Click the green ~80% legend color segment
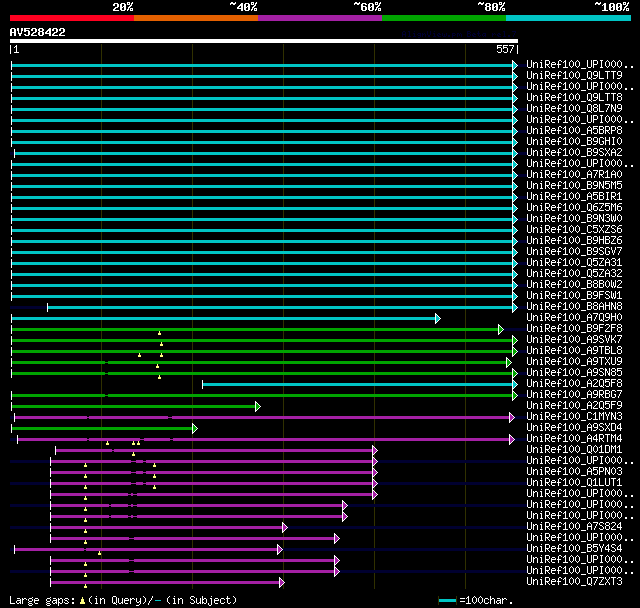 click(x=444, y=18)
